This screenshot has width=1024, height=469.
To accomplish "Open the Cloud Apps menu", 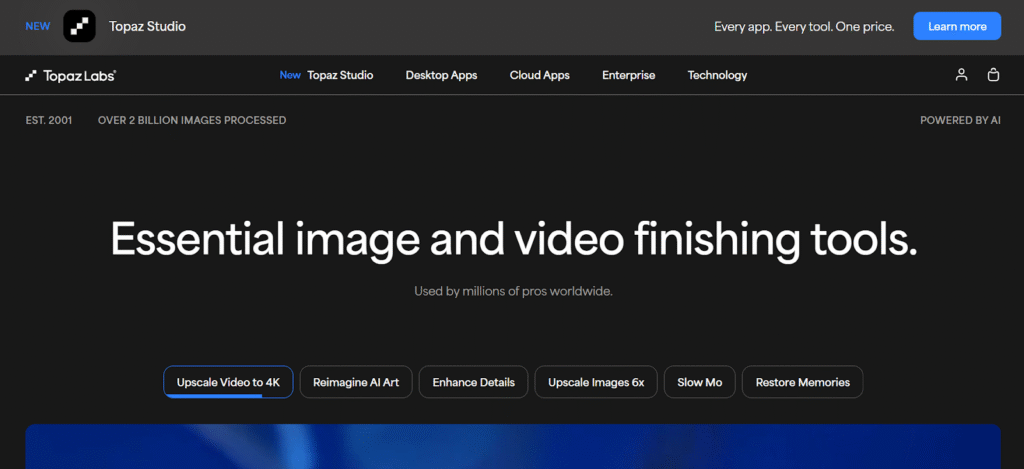I will 539,75.
